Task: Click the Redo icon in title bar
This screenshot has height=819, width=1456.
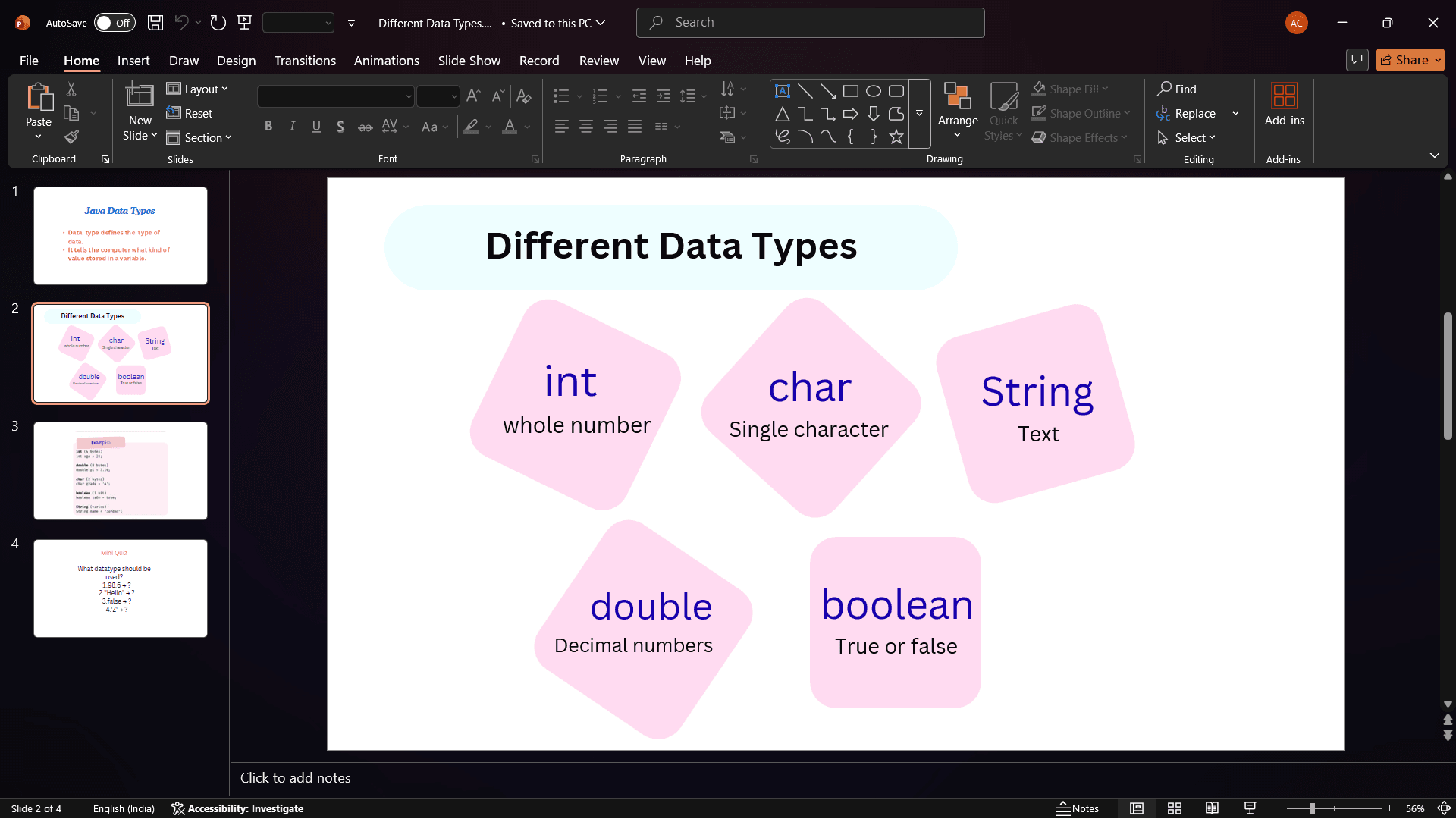Action: coord(218,23)
